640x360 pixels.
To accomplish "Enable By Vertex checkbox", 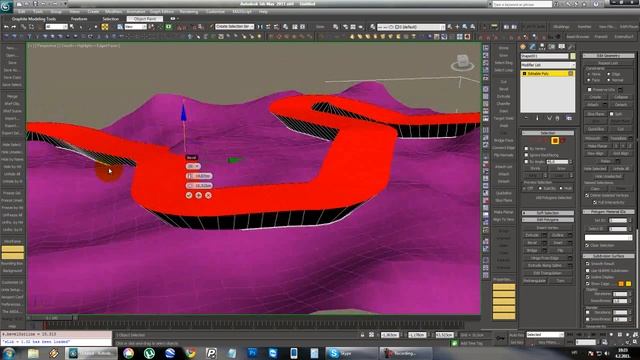I will 526,149.
